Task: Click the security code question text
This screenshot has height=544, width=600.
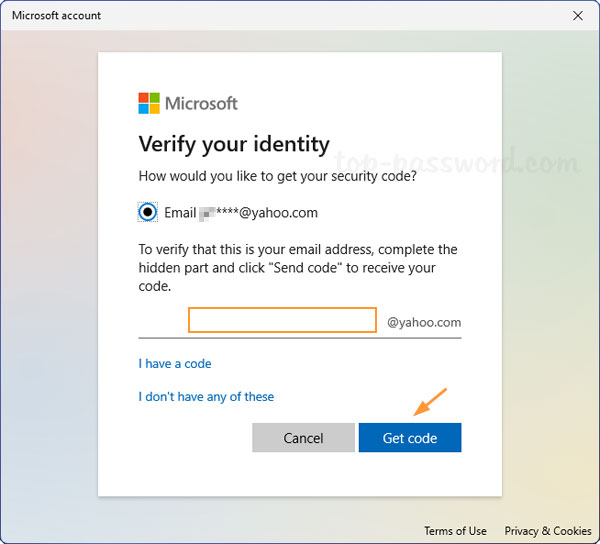Action: [277, 176]
